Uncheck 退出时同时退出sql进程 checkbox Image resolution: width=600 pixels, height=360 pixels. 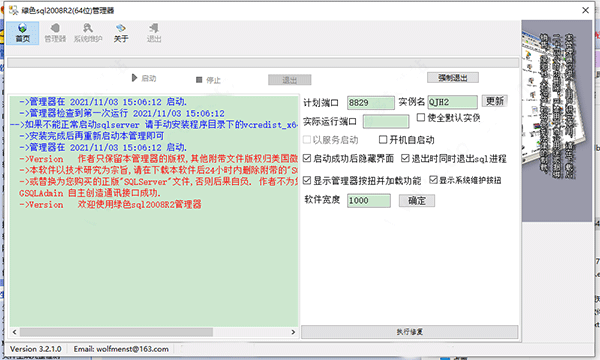coord(405,158)
